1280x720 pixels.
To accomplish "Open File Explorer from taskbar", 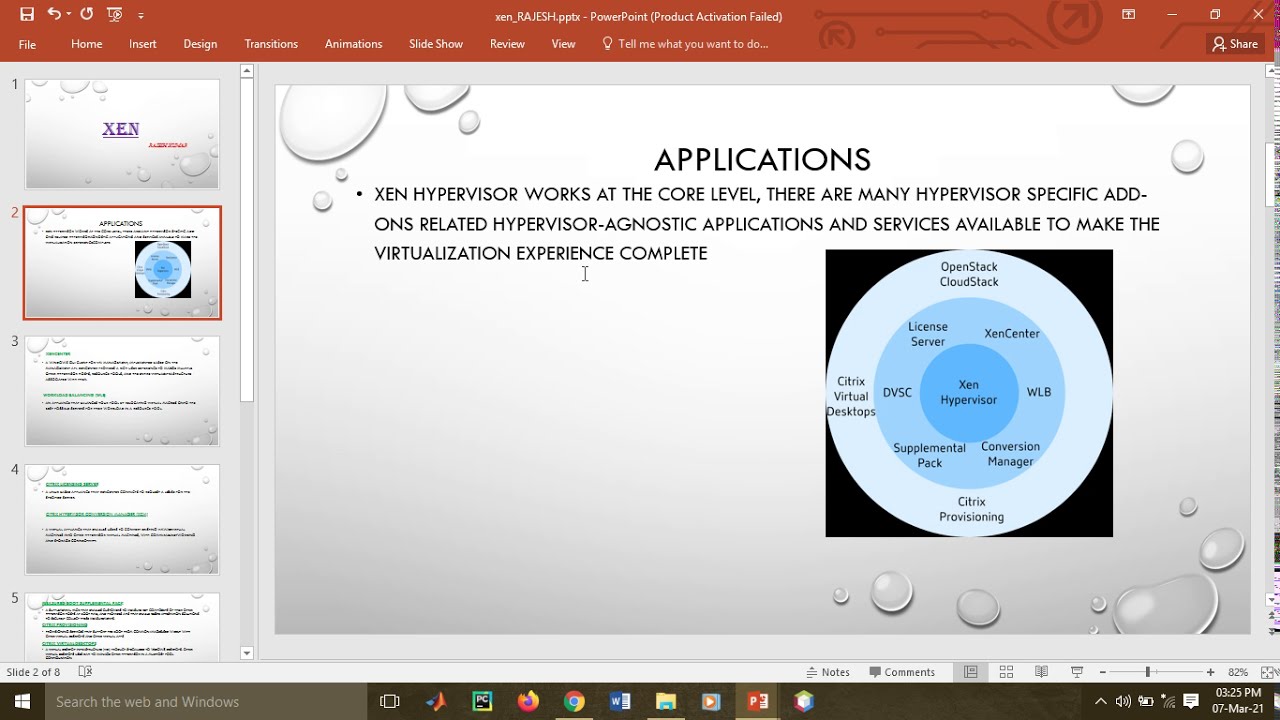I will coord(666,702).
